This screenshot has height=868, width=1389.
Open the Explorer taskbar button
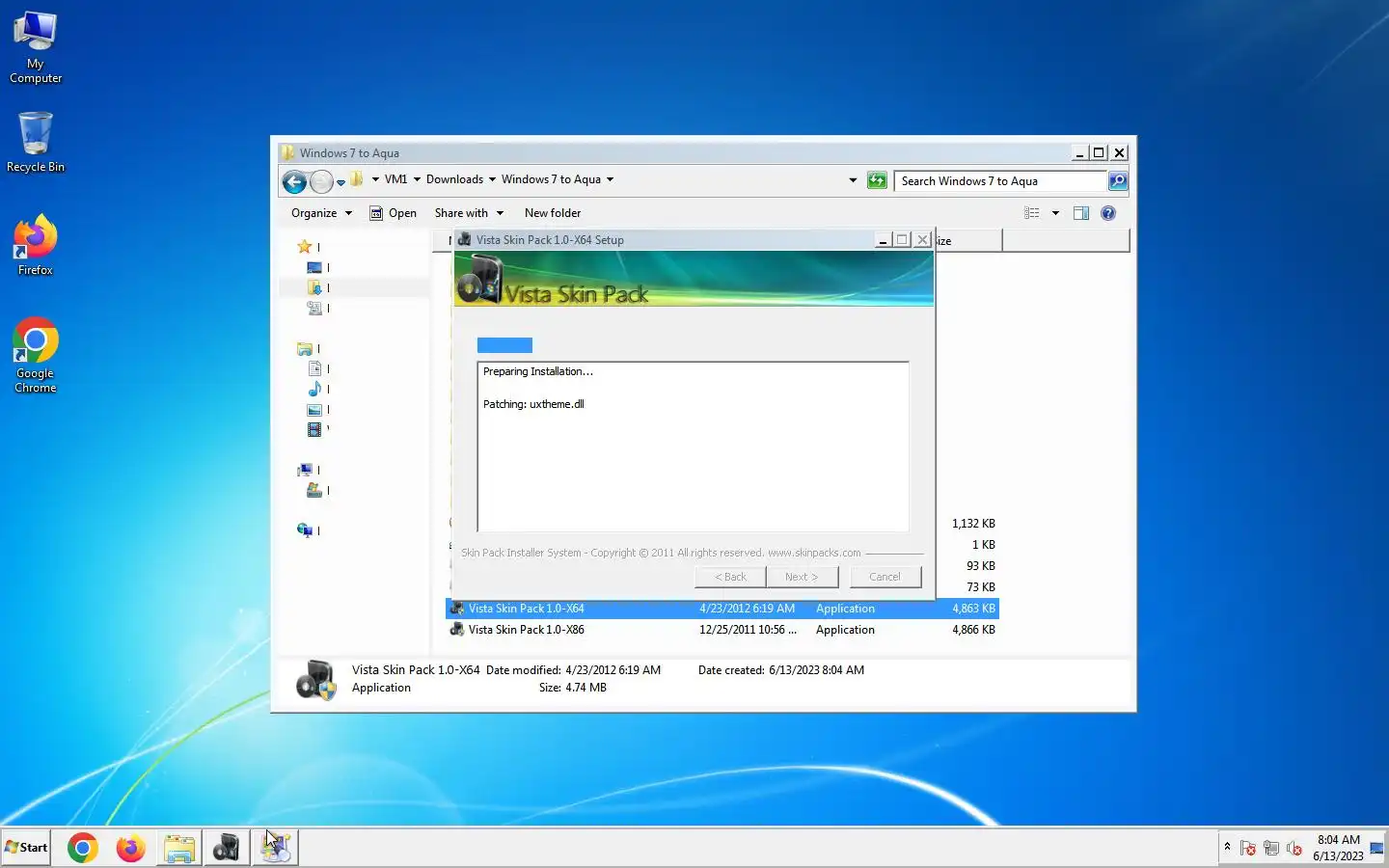coord(179,848)
